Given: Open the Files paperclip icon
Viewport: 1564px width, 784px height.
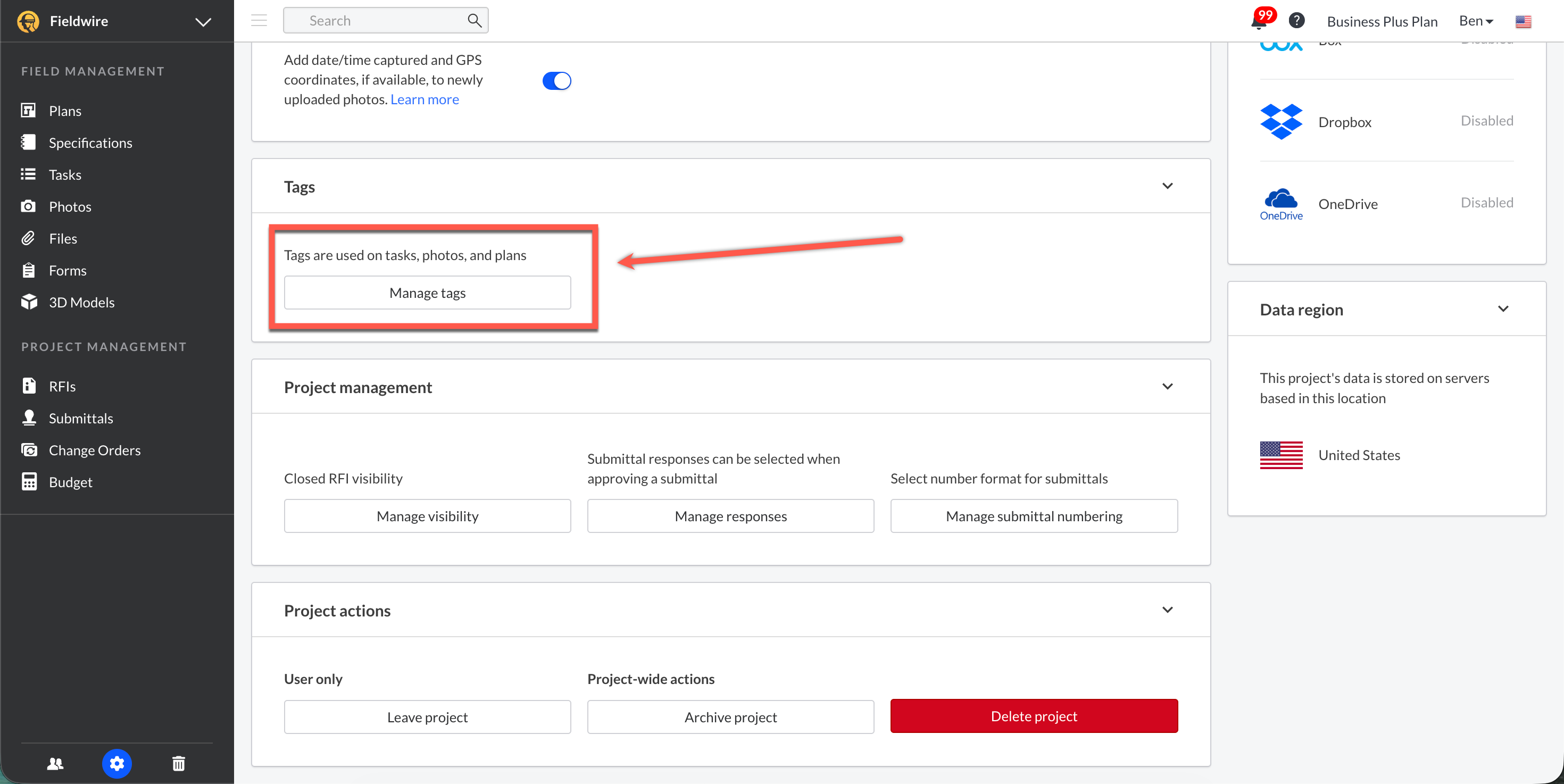Looking at the screenshot, I should [x=28, y=238].
